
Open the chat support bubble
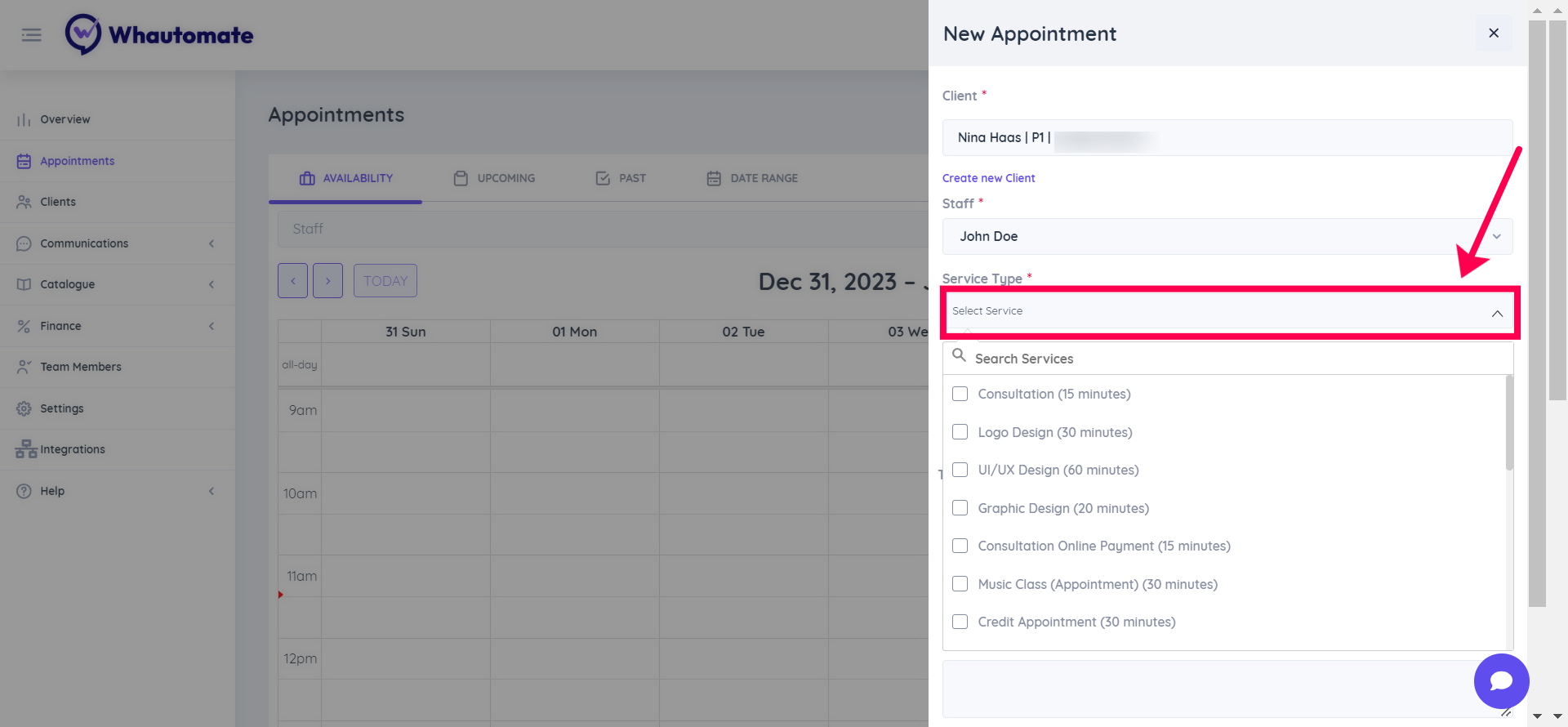[1501, 681]
